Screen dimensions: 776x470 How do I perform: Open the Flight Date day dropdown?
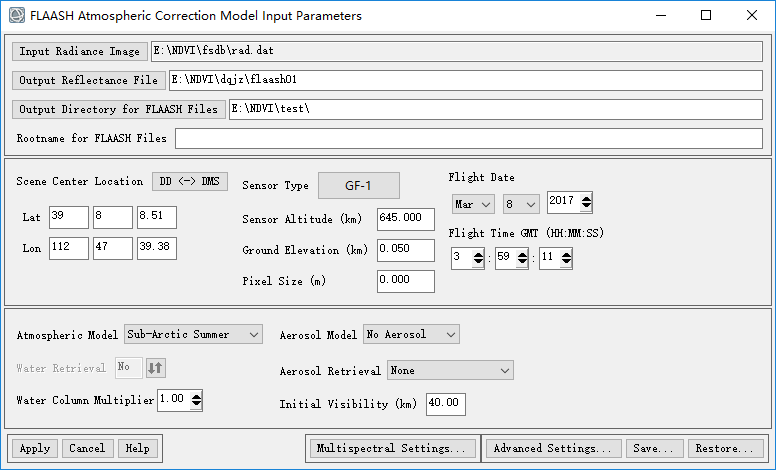[x=521, y=204]
